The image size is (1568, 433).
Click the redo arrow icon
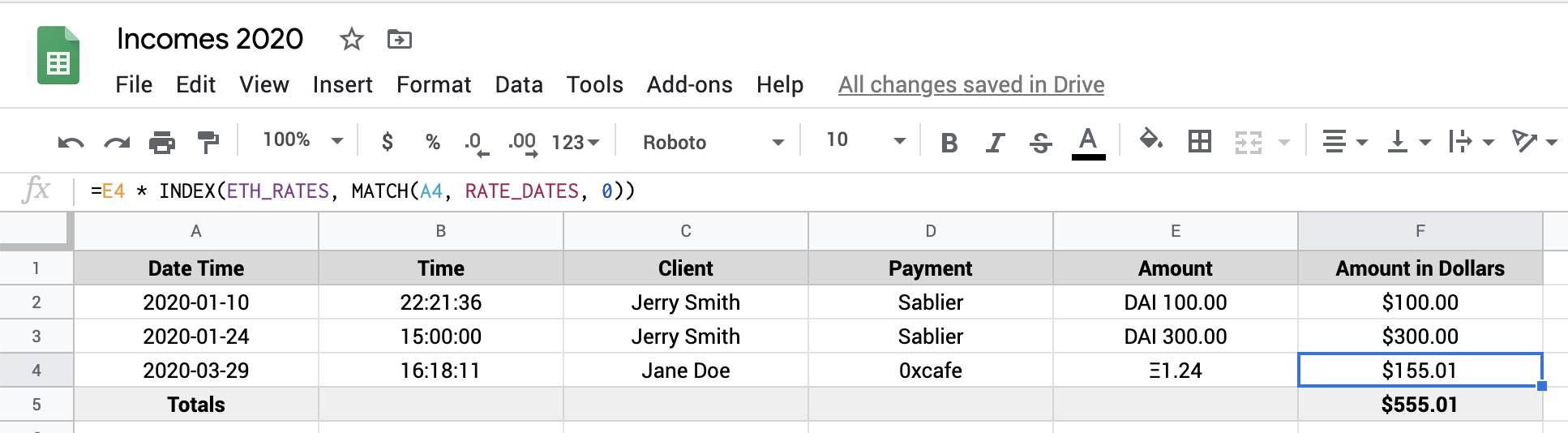pos(117,143)
